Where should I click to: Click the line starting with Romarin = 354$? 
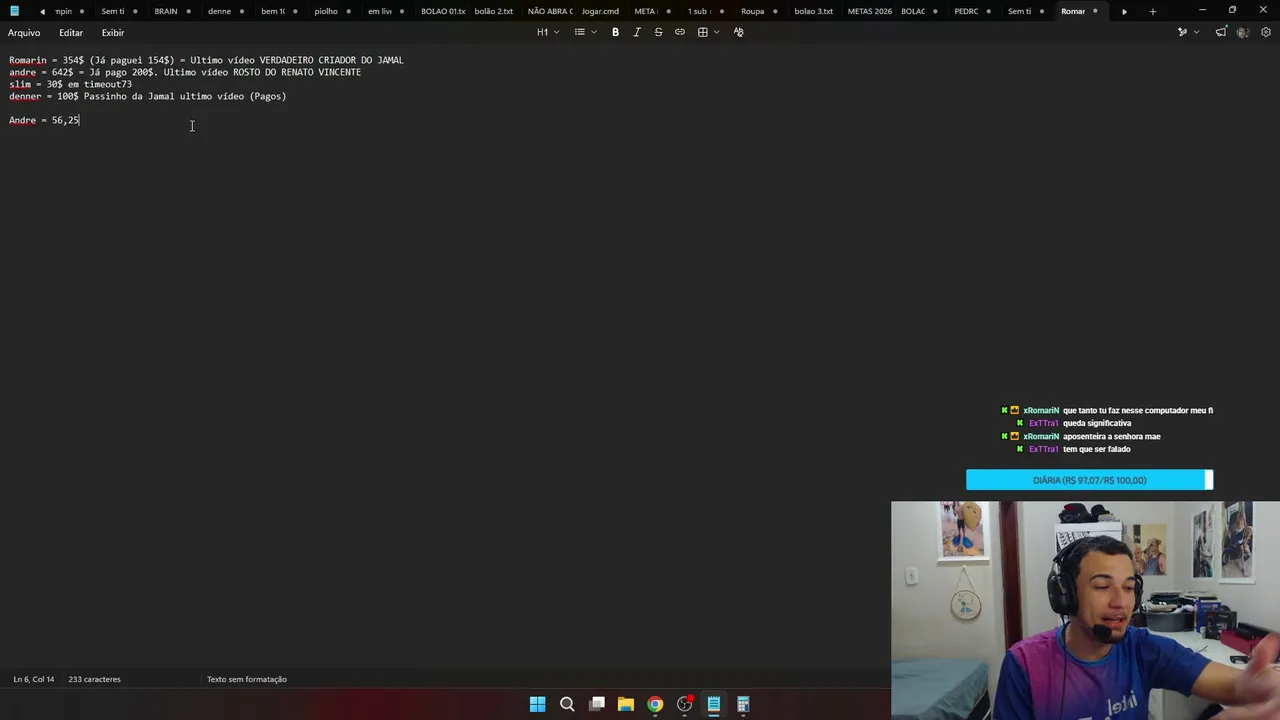point(206,60)
